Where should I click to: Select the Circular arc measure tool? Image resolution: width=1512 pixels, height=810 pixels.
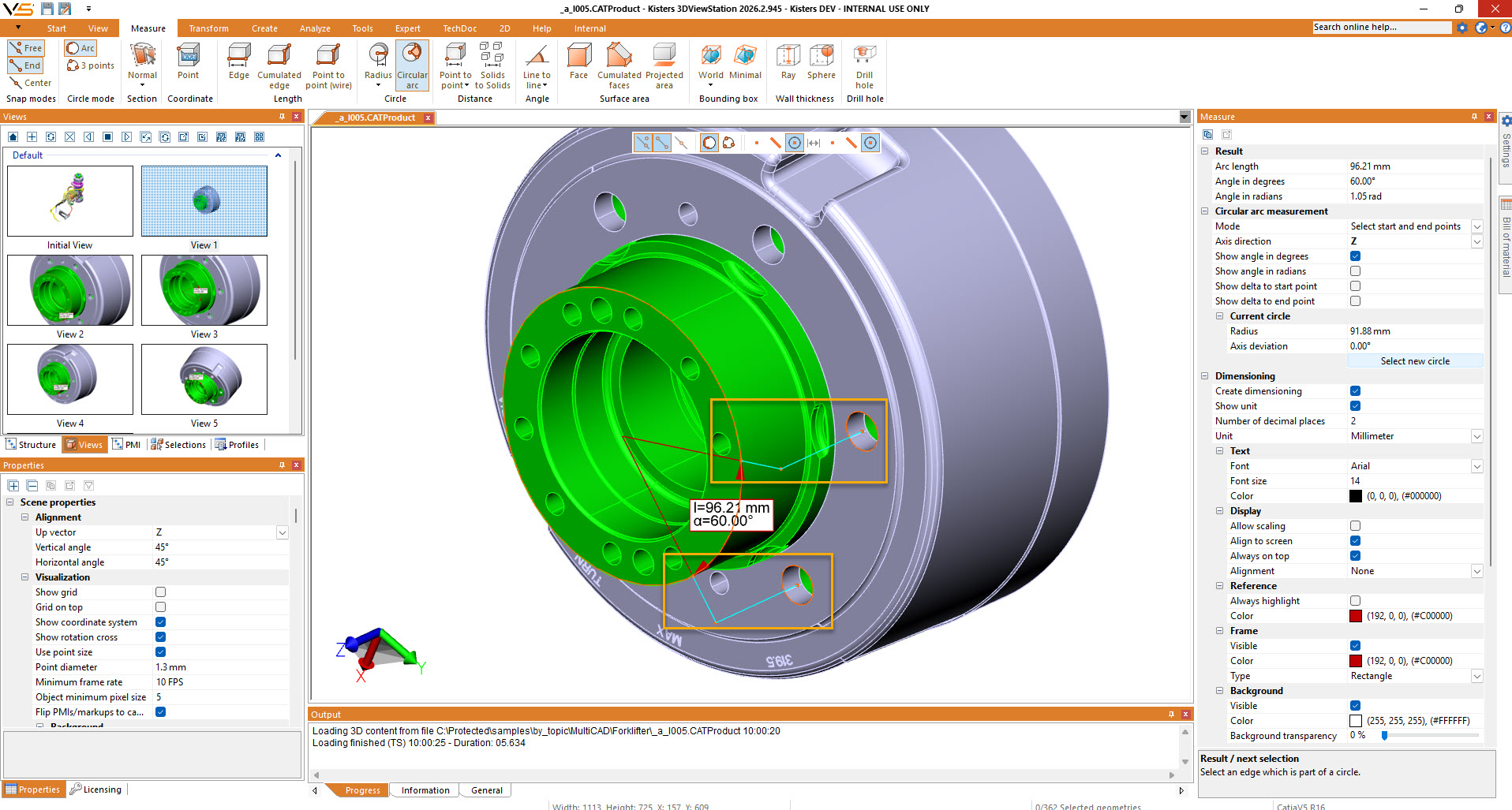pyautogui.click(x=412, y=65)
